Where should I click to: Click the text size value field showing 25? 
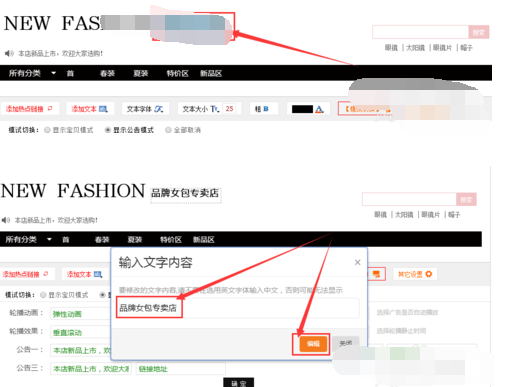pos(229,109)
